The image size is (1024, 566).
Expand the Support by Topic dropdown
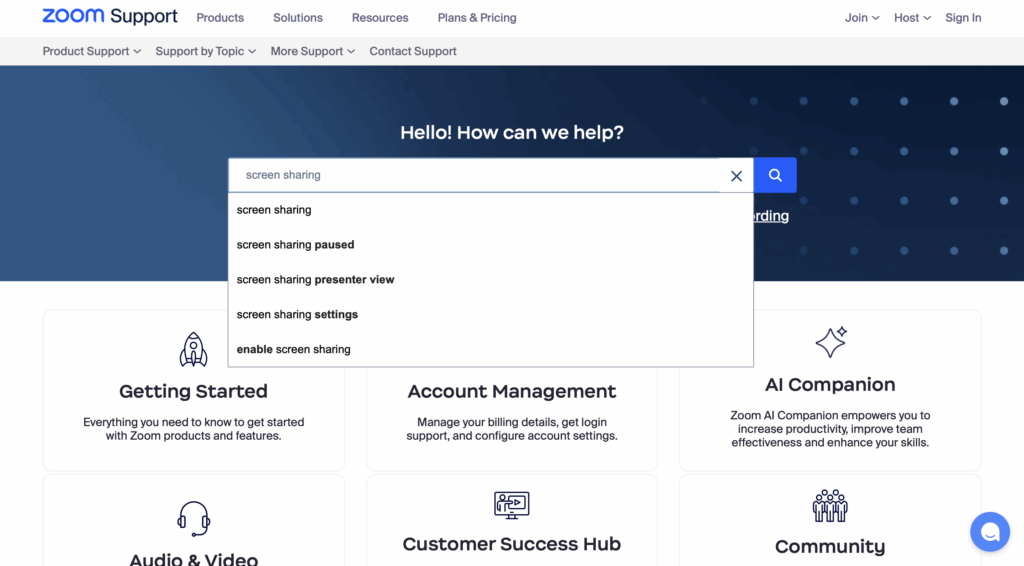(205, 51)
